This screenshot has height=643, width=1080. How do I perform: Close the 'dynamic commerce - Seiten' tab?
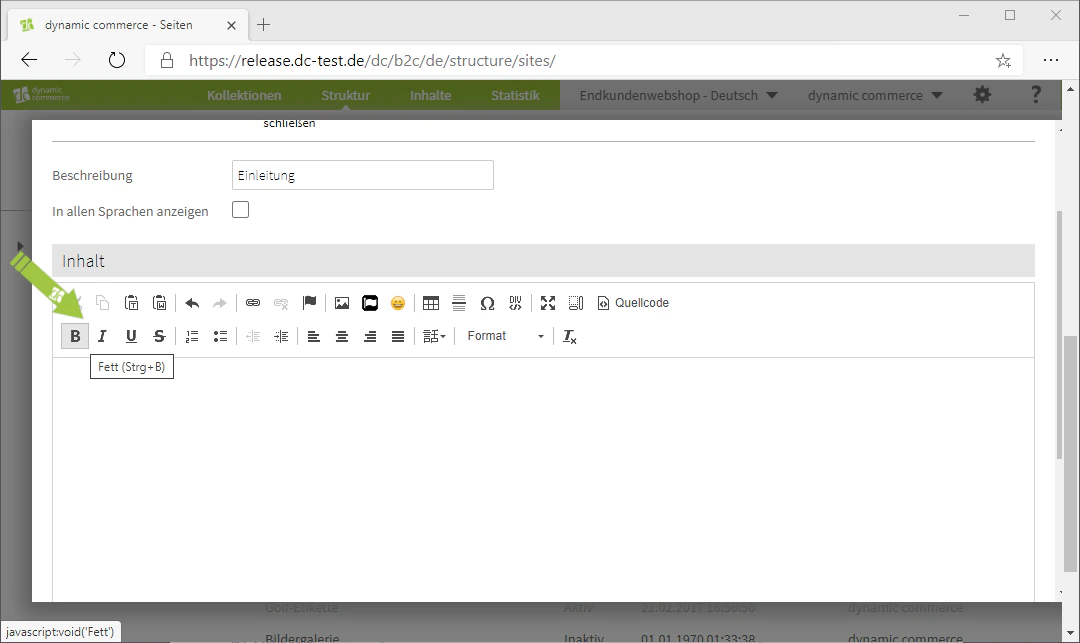231,25
